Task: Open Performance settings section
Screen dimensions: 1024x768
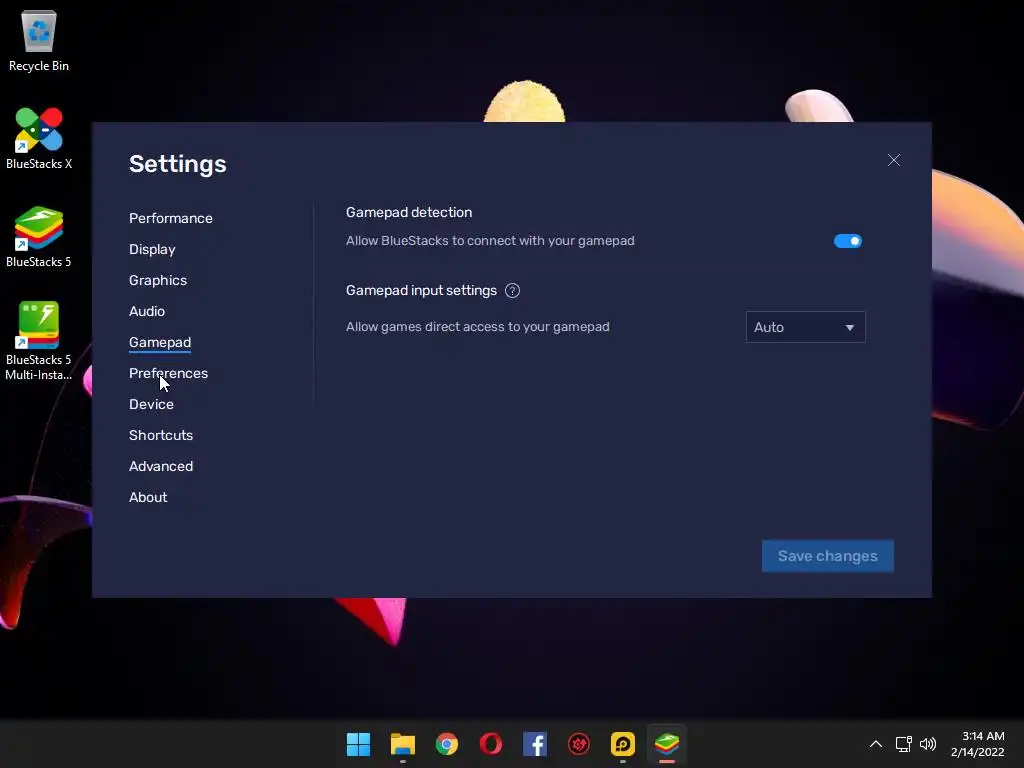Action: coord(170,218)
